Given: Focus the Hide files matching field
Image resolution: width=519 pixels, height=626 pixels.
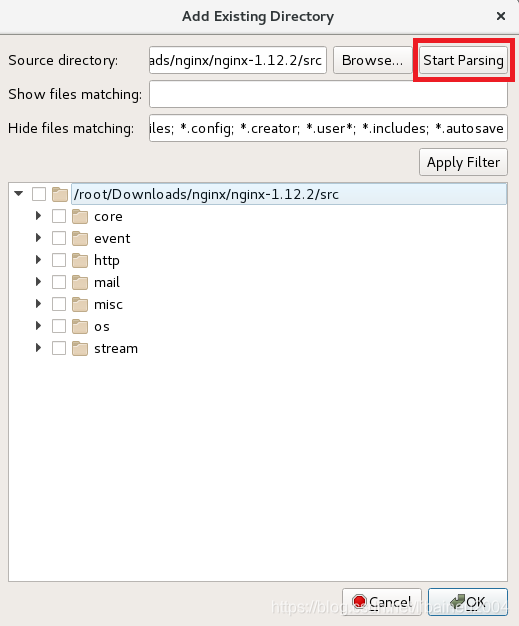Looking at the screenshot, I should (328, 128).
